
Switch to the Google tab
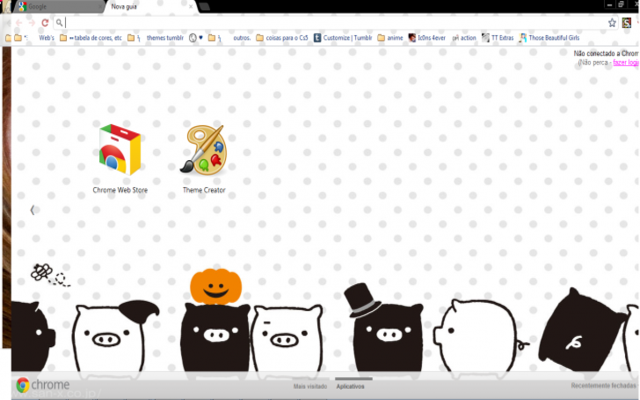tap(57, 7)
